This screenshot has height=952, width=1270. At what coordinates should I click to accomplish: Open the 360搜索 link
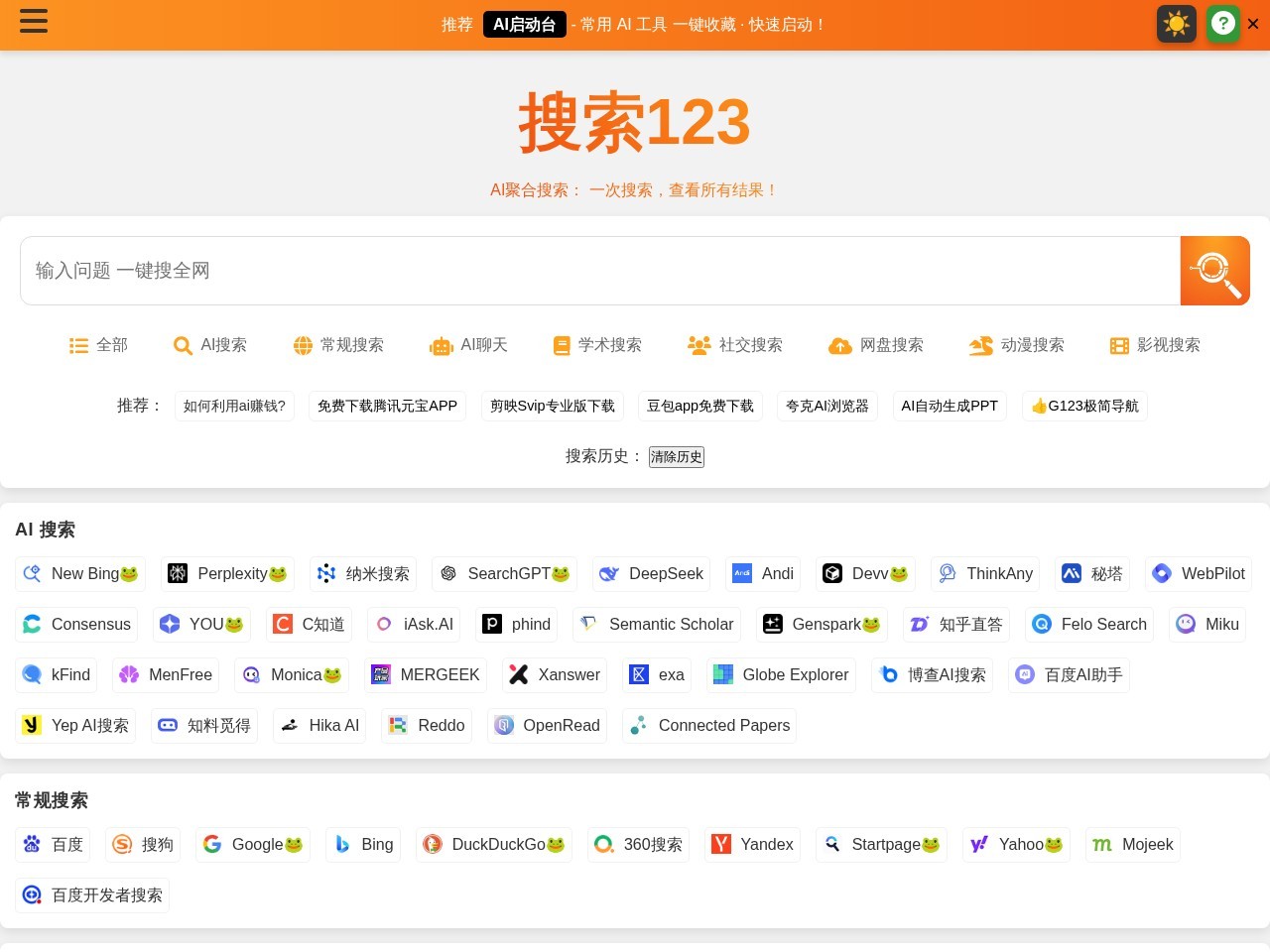[x=637, y=844]
